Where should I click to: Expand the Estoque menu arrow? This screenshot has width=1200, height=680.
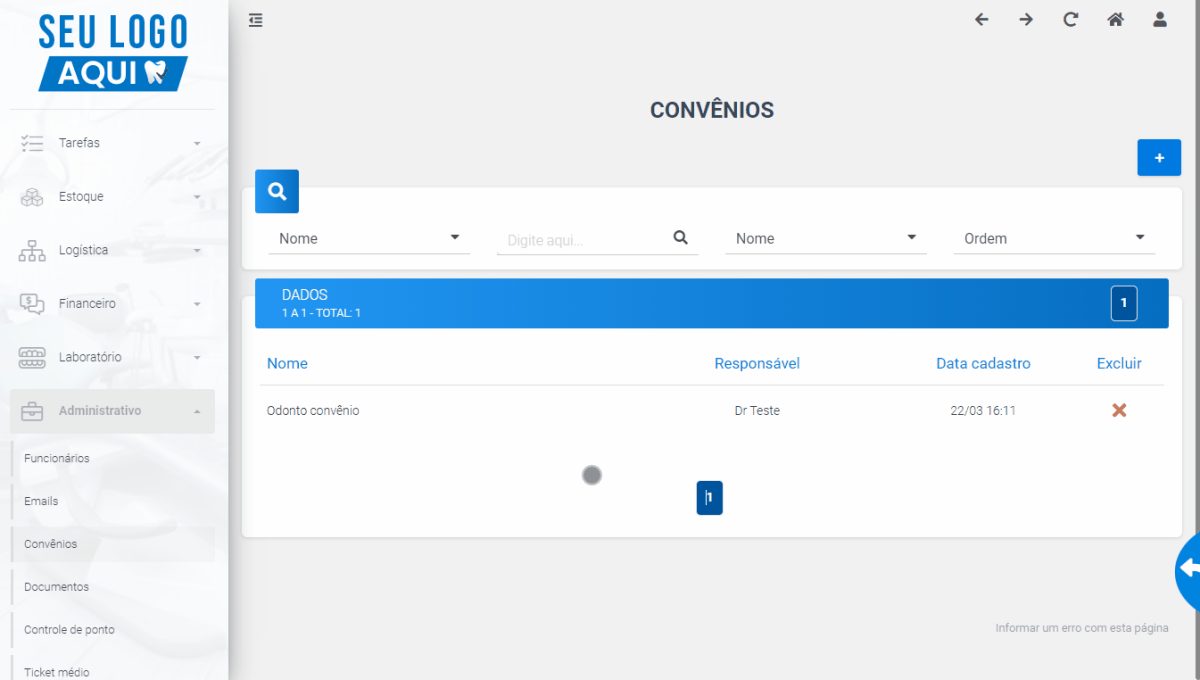(197, 197)
